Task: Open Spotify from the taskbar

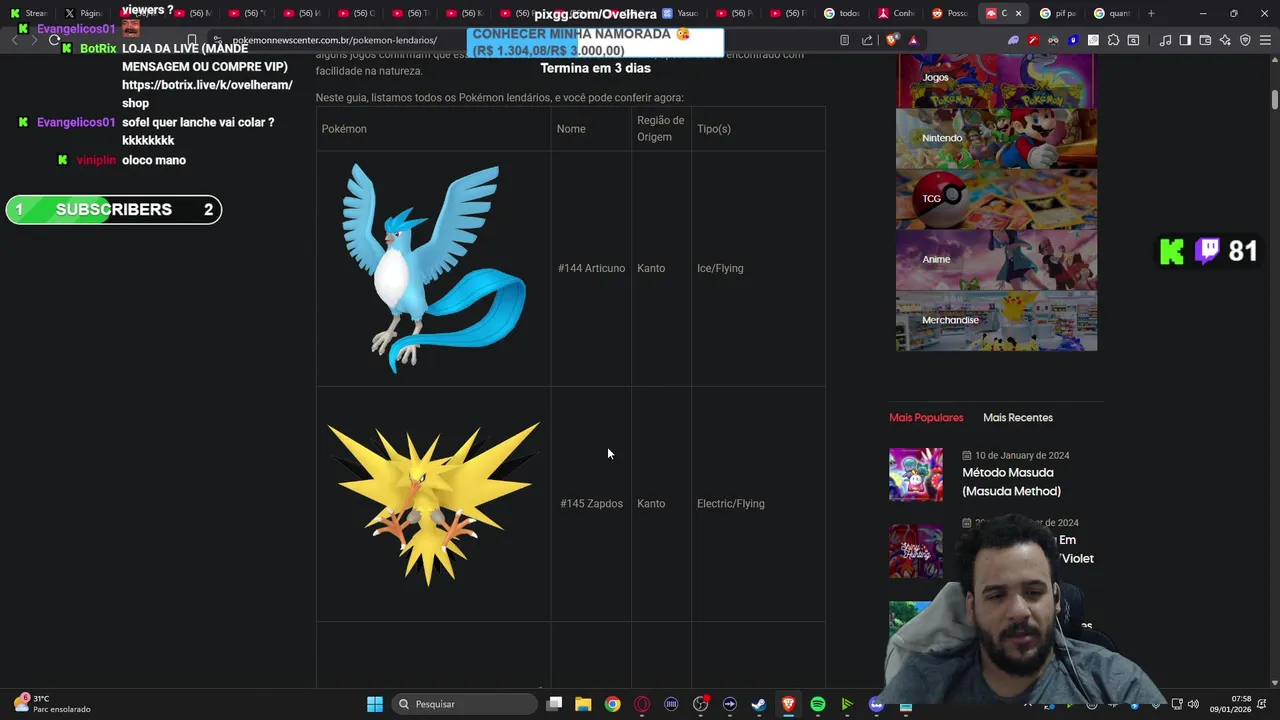Action: 817,704
